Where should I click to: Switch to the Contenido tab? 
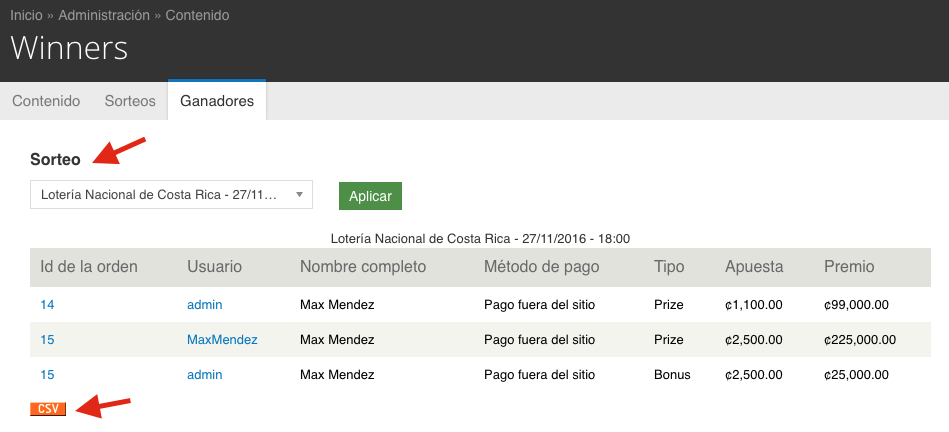46,101
